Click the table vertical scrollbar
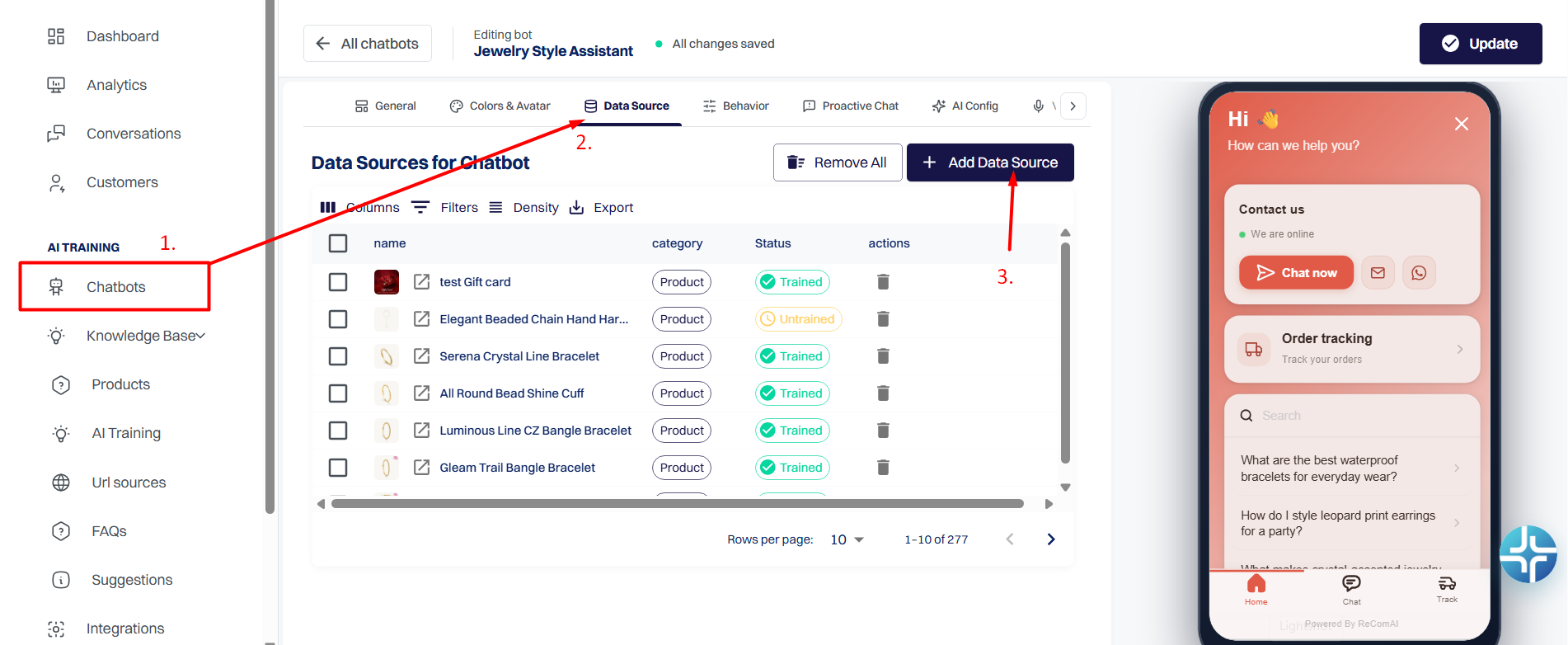The height and width of the screenshot is (645, 1568). [1065, 353]
